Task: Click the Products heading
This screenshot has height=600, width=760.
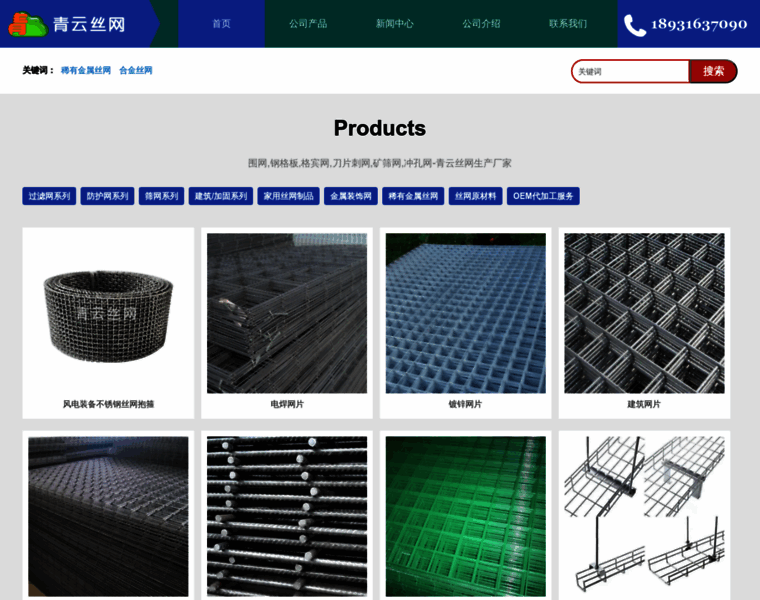Action: 380,128
